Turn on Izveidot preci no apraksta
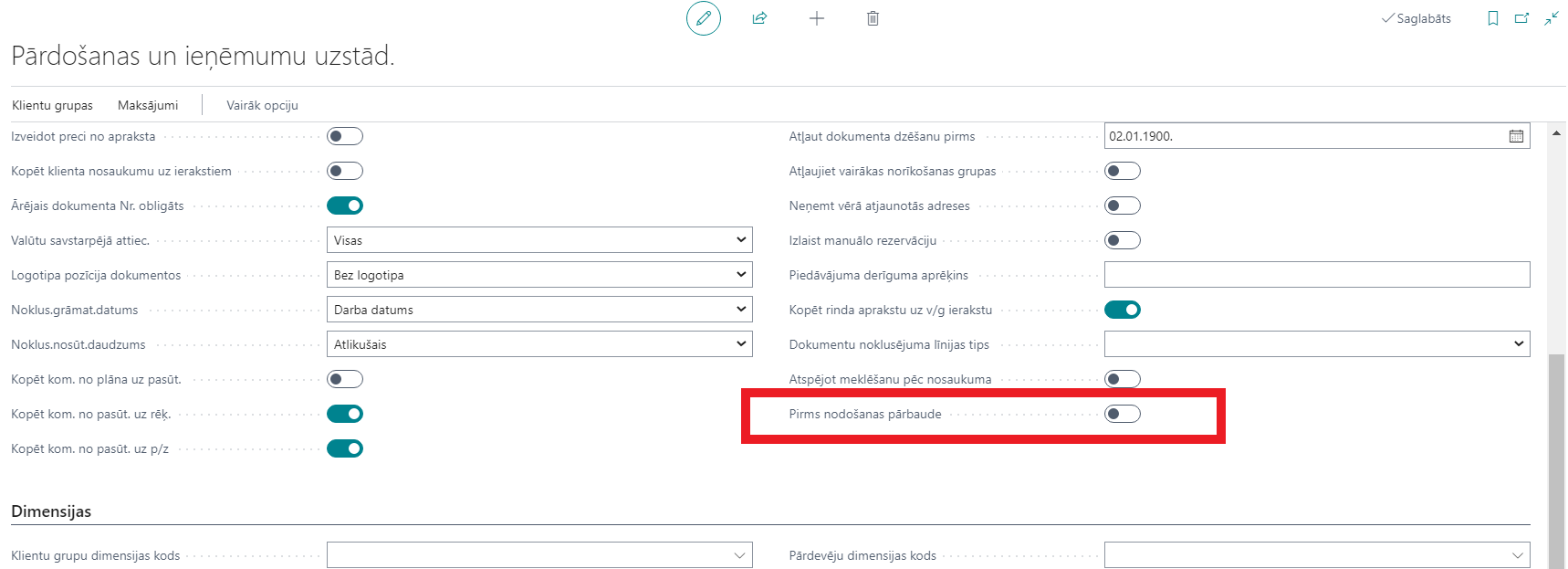1568x569 pixels. (x=345, y=136)
